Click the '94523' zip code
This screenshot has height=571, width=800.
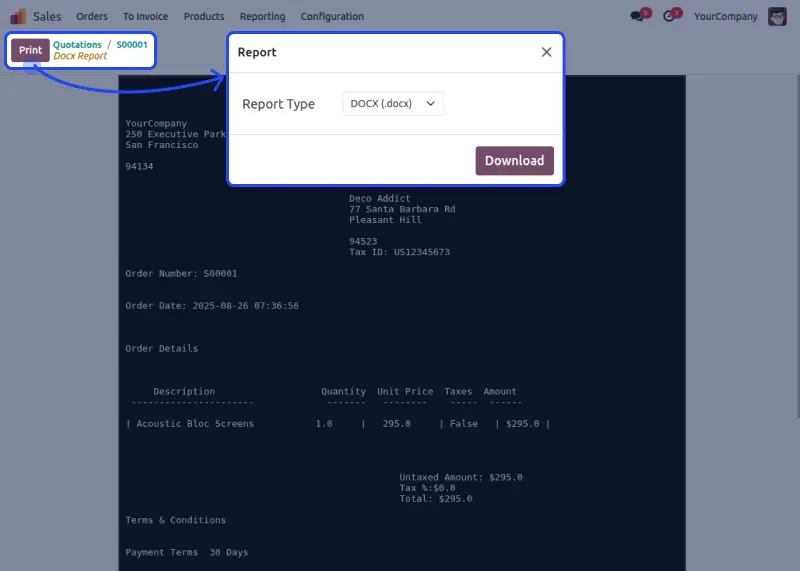click(x=363, y=241)
